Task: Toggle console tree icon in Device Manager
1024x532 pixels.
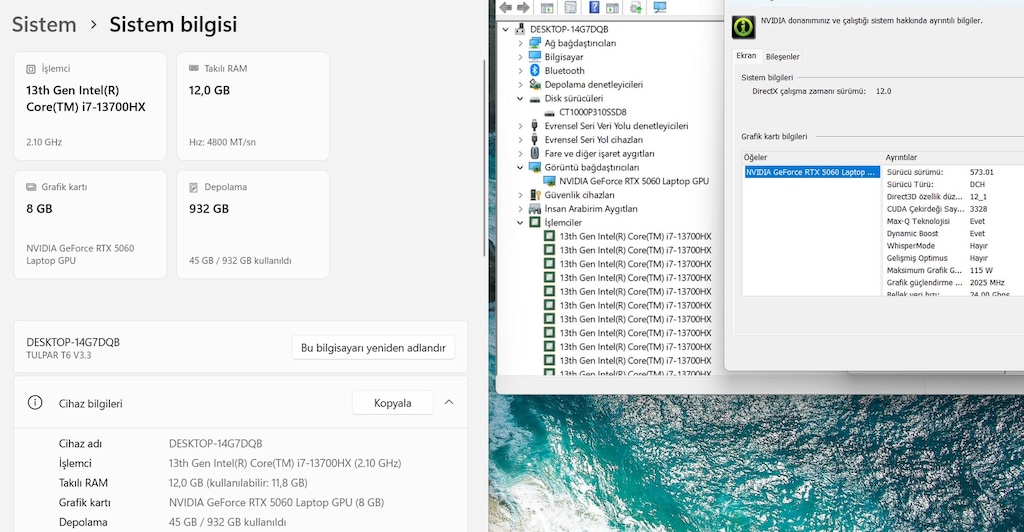Action: (x=547, y=7)
